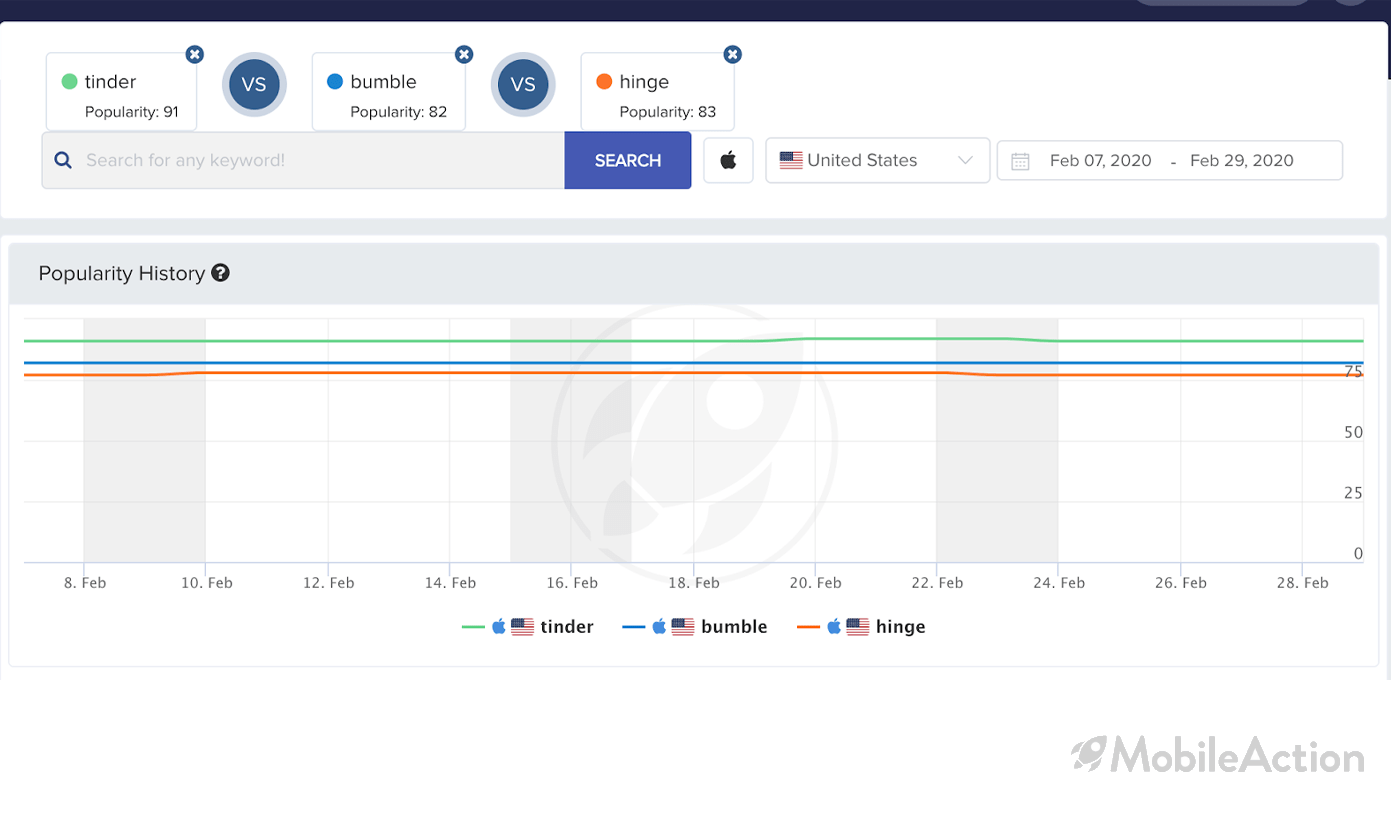Click the "75" y-axis label

[x=1353, y=372]
